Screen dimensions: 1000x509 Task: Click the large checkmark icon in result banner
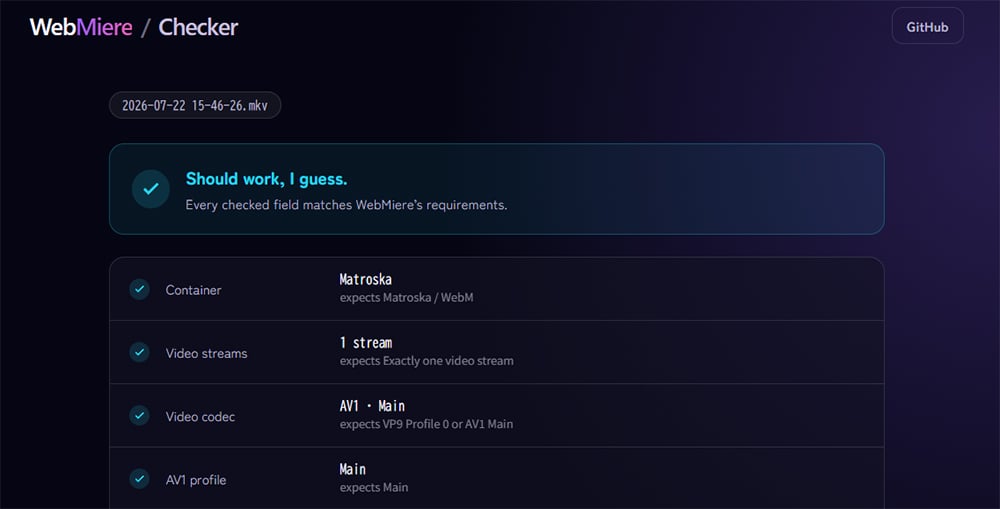pyautogui.click(x=151, y=189)
